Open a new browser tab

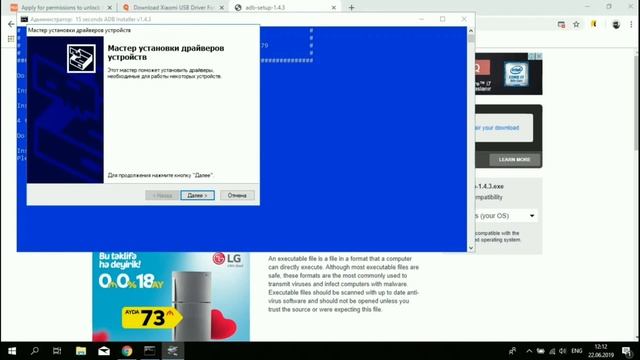point(351,7)
